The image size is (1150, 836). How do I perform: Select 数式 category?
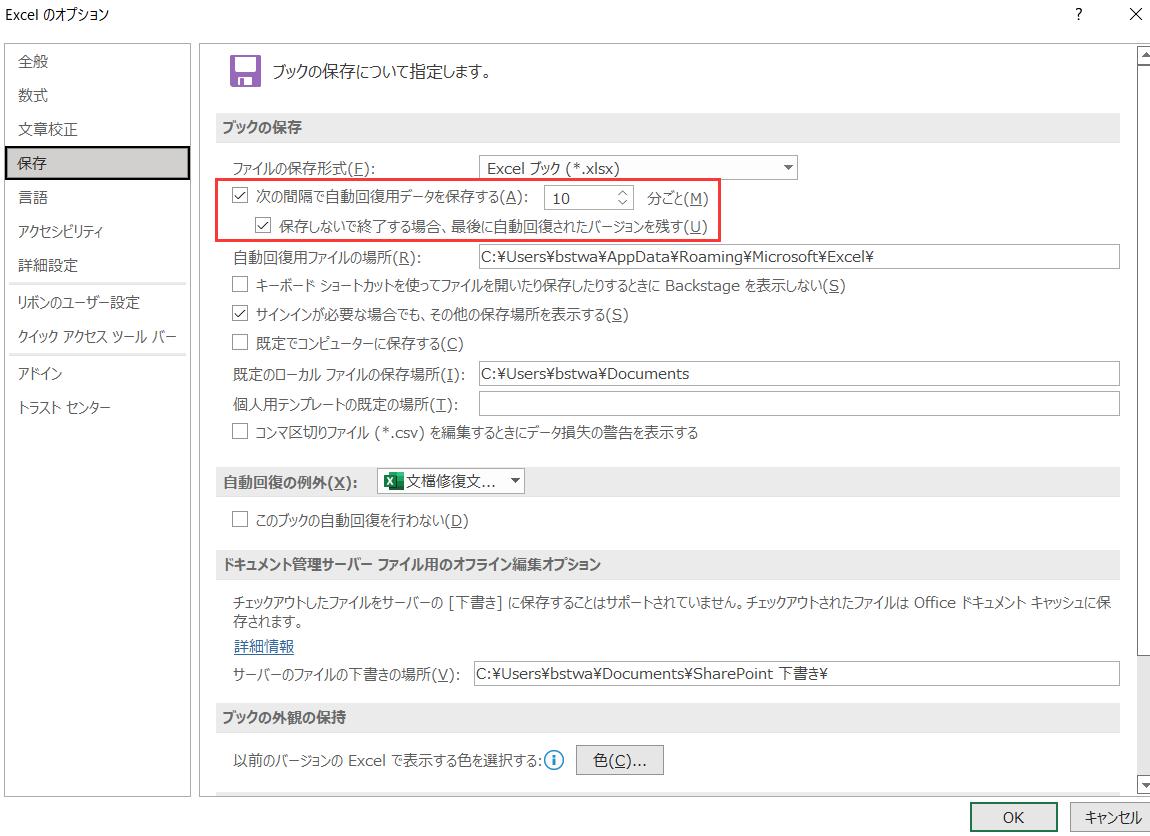point(97,95)
